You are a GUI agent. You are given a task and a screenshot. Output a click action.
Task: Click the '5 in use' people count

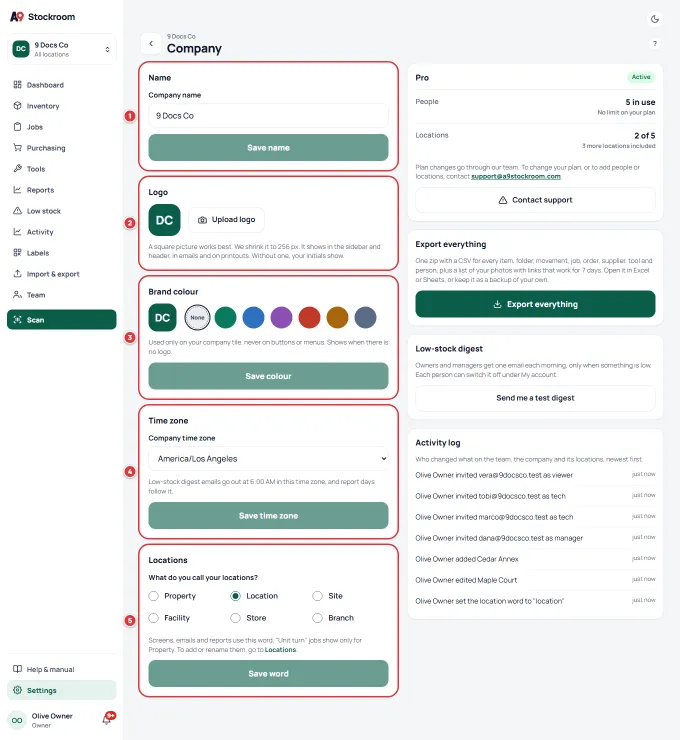tap(640, 102)
